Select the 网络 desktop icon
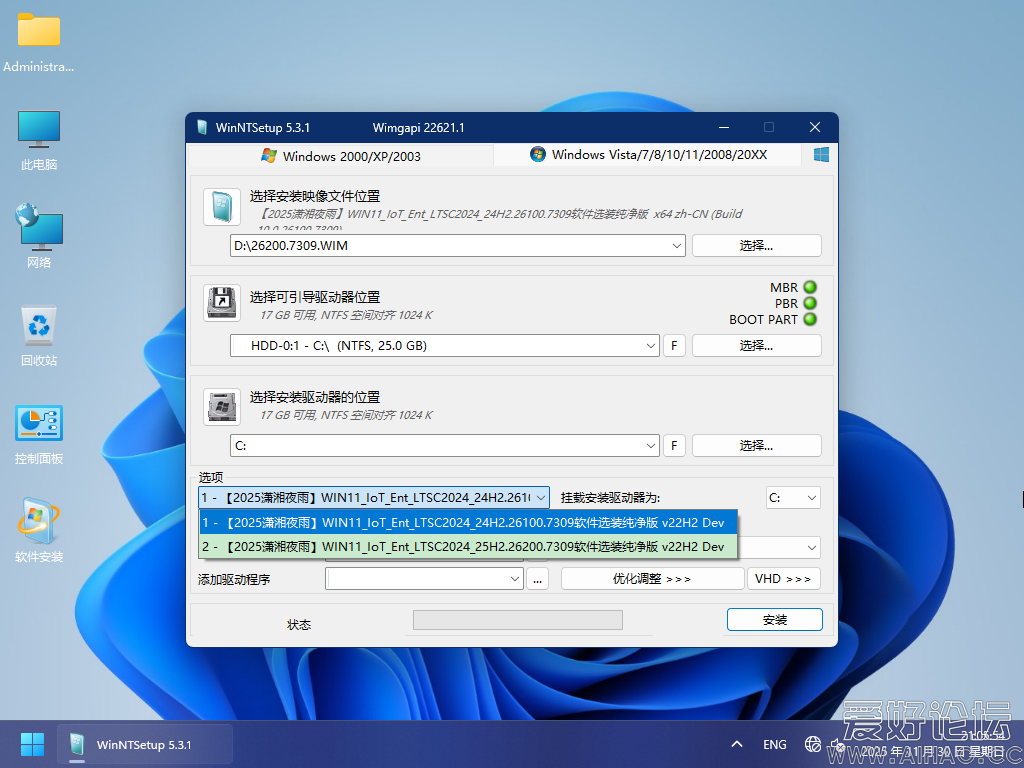The height and width of the screenshot is (768, 1024). (39, 236)
